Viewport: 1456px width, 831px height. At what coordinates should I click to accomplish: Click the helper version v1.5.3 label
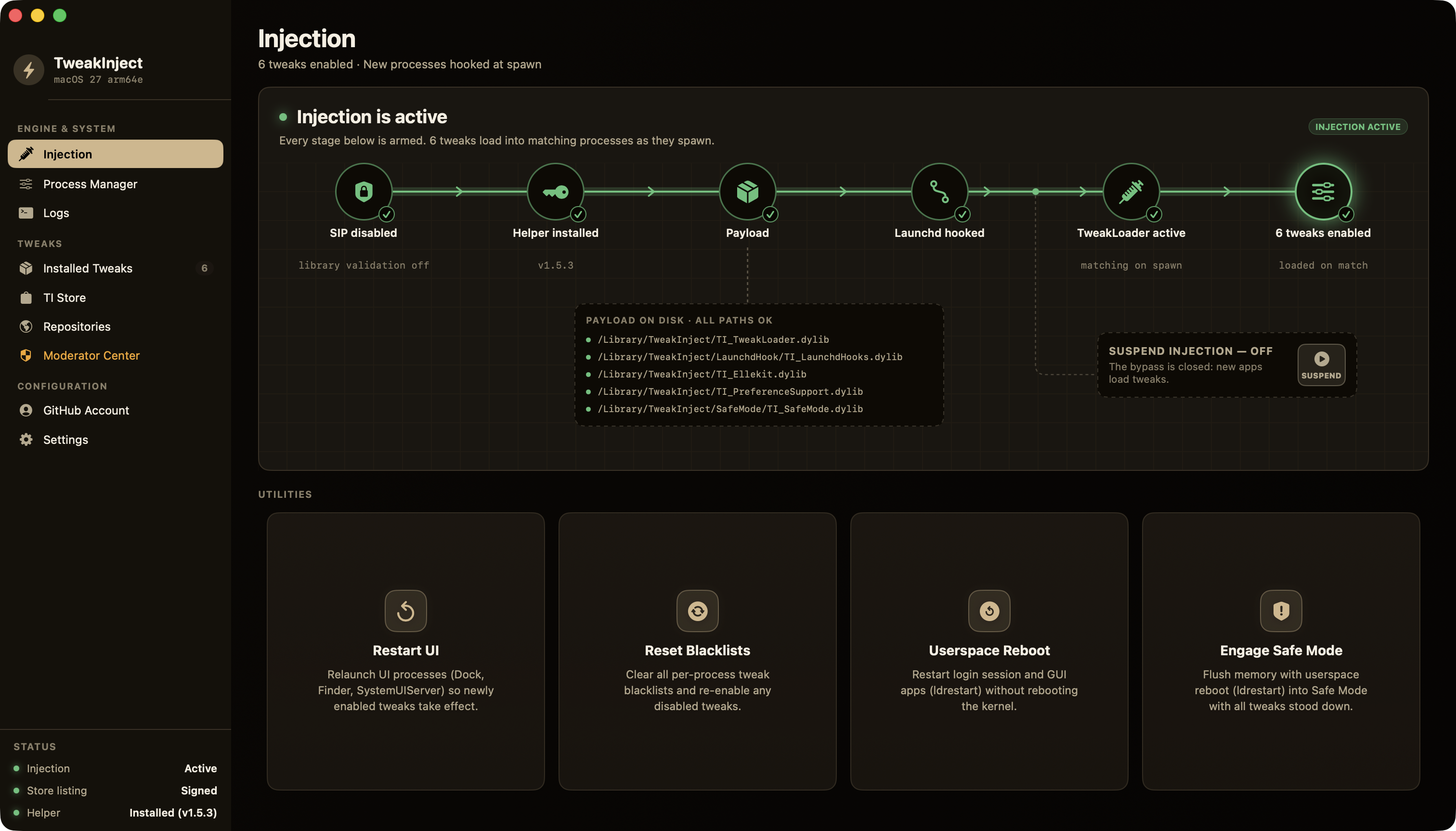[555, 265]
